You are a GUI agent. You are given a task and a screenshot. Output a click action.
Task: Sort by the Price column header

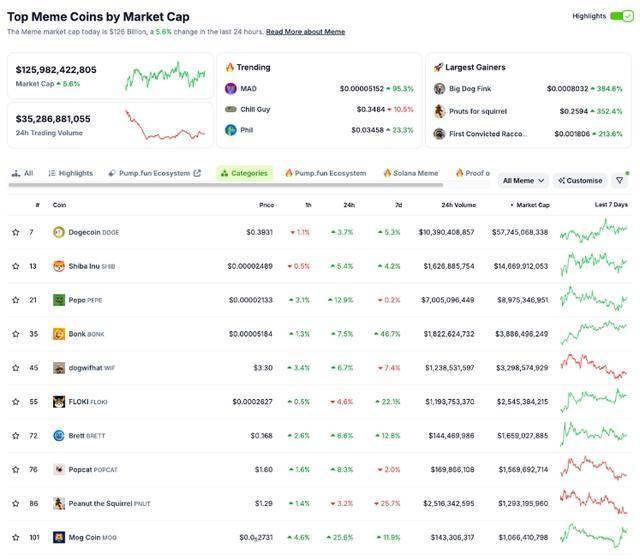[267, 205]
